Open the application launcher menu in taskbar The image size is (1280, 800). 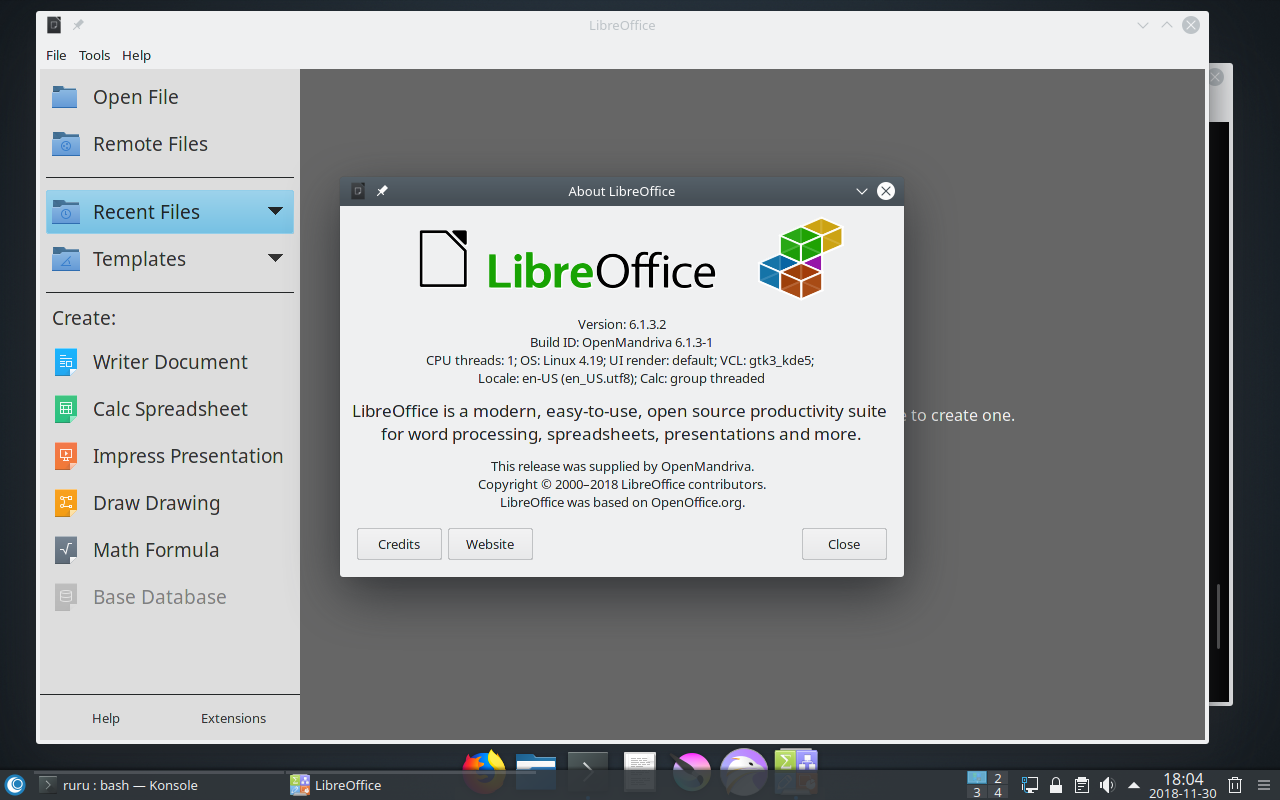[15, 785]
